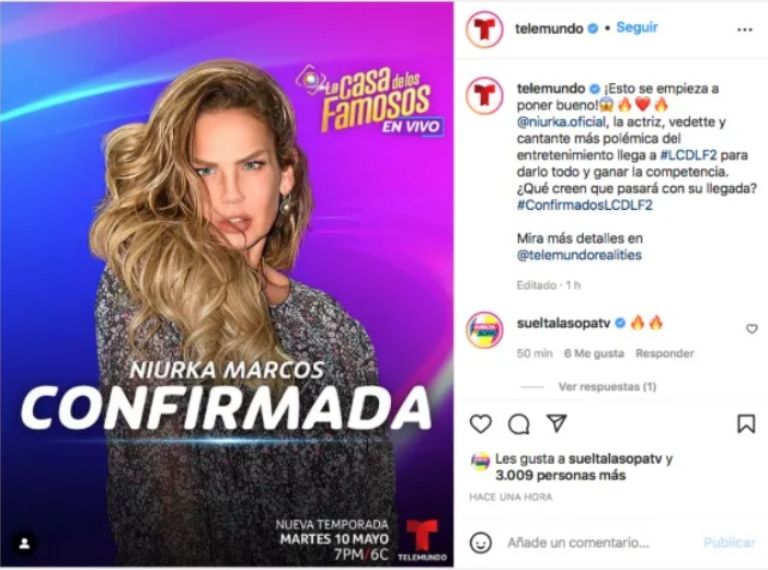Like the sueltalasopatv comment heart
Viewport: 768px width, 570px height.
coord(751,329)
